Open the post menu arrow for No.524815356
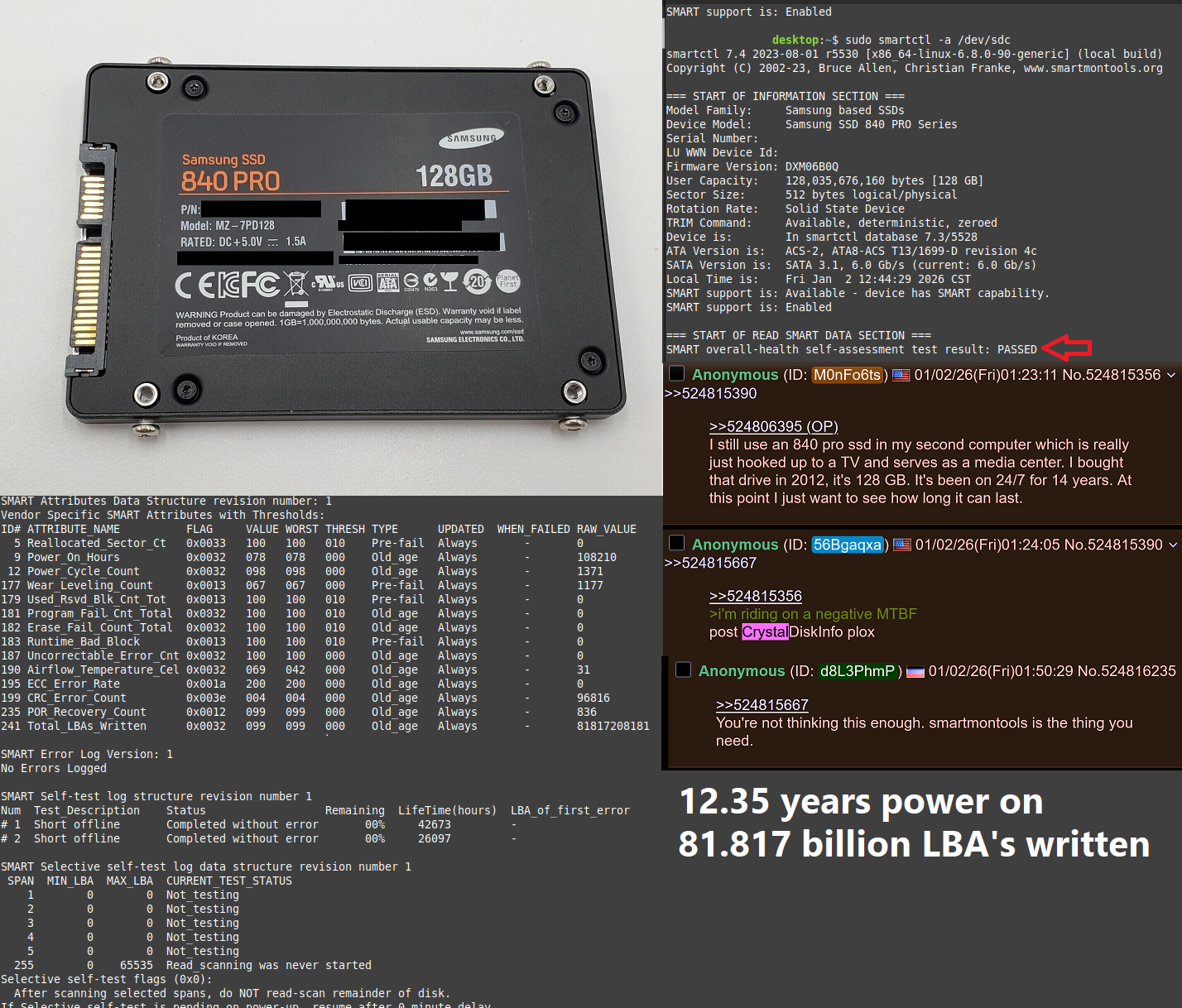The height and width of the screenshot is (1008, 1182). [1171, 375]
